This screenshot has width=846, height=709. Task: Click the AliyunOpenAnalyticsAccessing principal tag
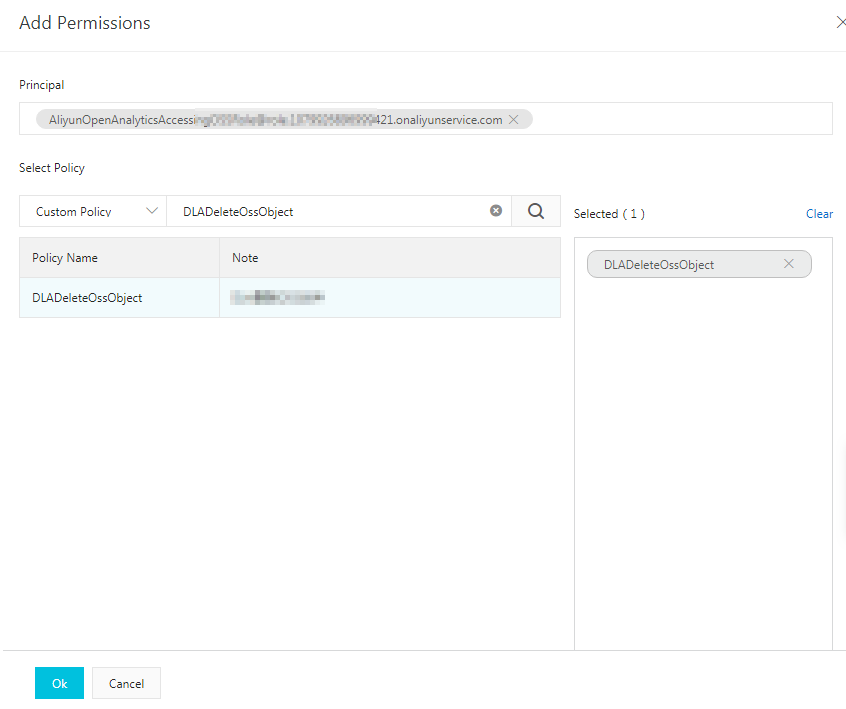click(284, 119)
